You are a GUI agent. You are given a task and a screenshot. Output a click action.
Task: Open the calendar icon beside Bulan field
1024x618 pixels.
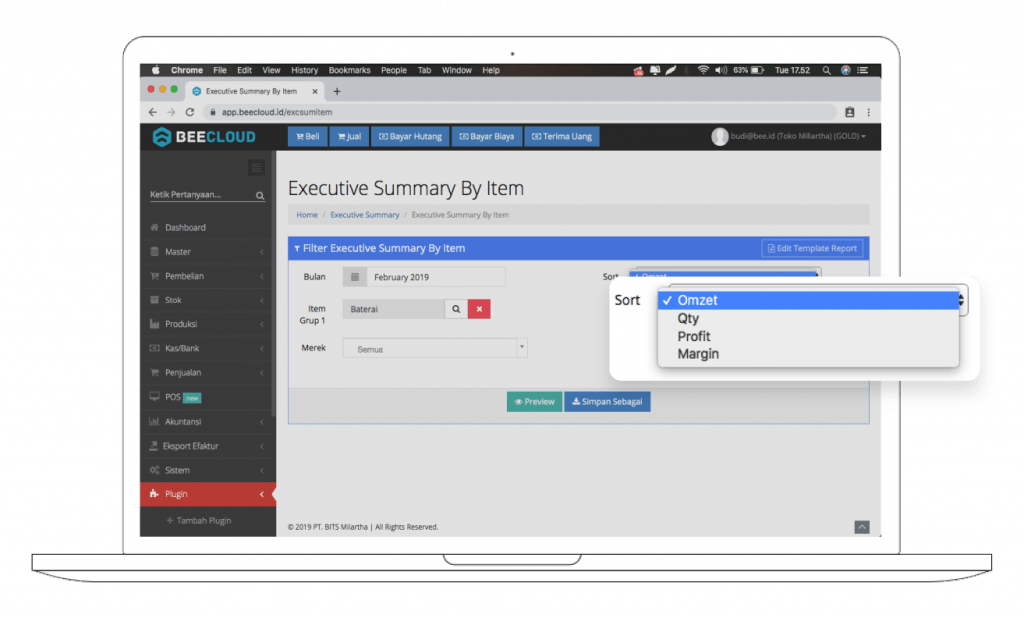[353, 276]
